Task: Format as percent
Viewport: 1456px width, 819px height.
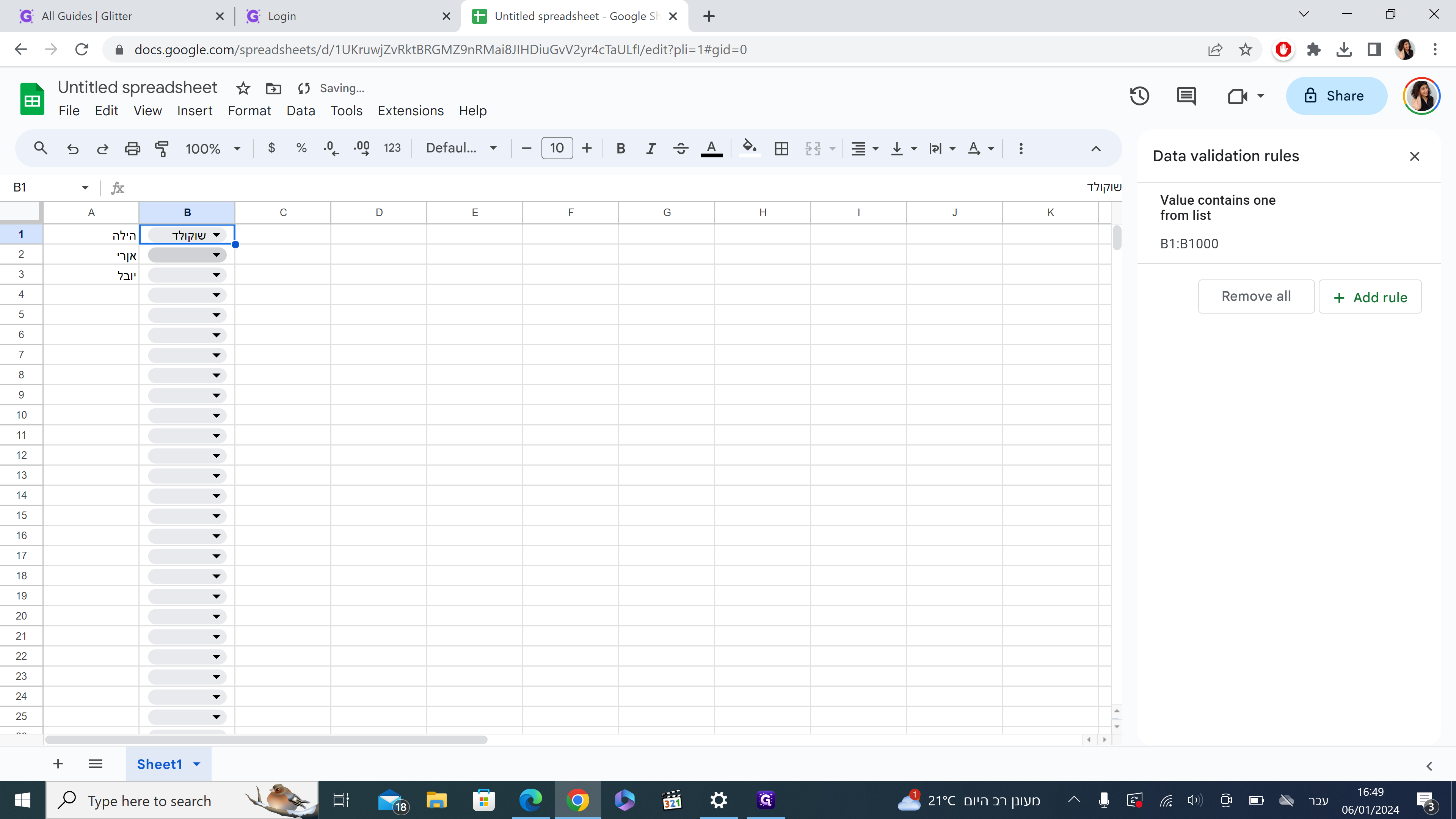Action: [301, 148]
